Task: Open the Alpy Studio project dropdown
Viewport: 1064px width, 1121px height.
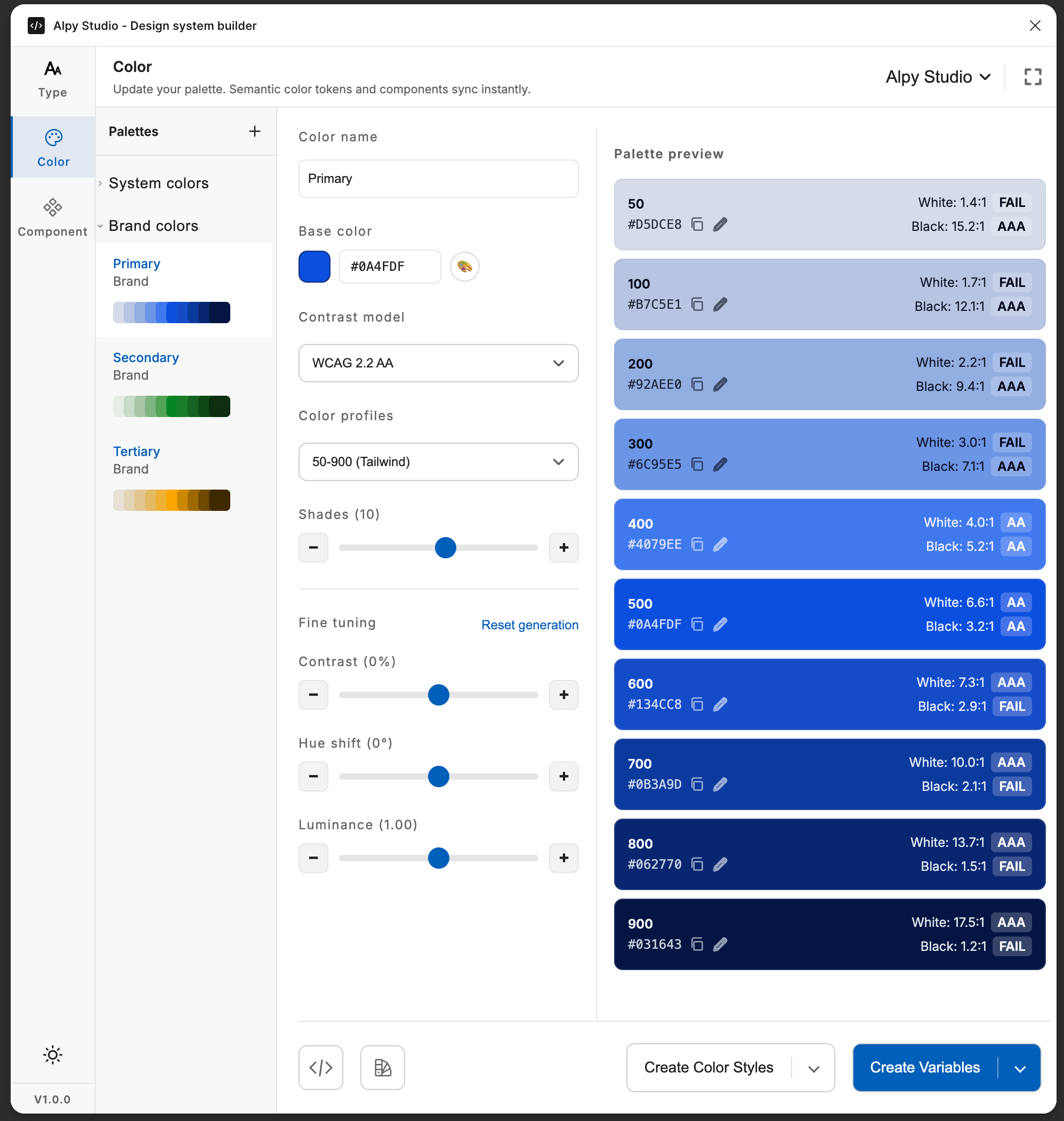Action: (938, 77)
